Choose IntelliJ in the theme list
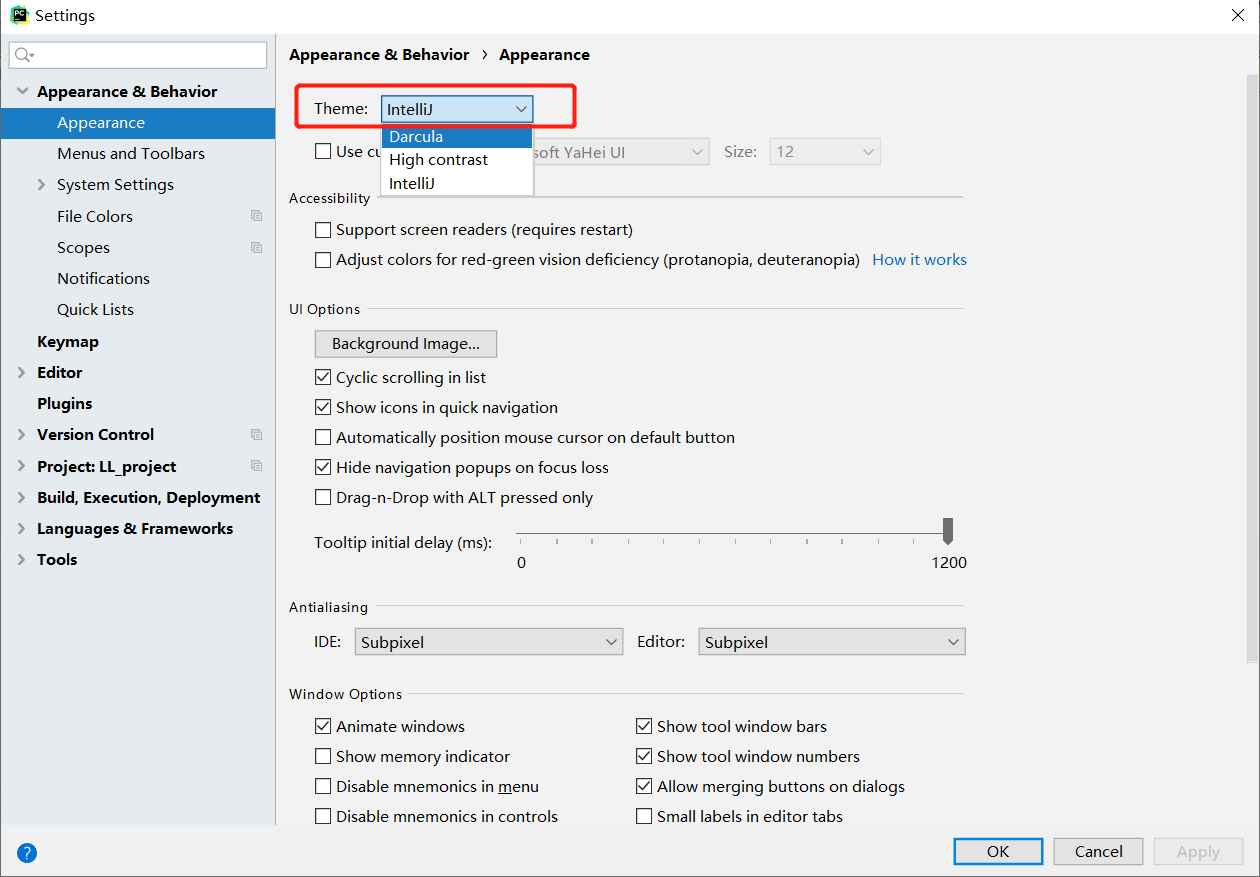1260x877 pixels. tap(457, 184)
